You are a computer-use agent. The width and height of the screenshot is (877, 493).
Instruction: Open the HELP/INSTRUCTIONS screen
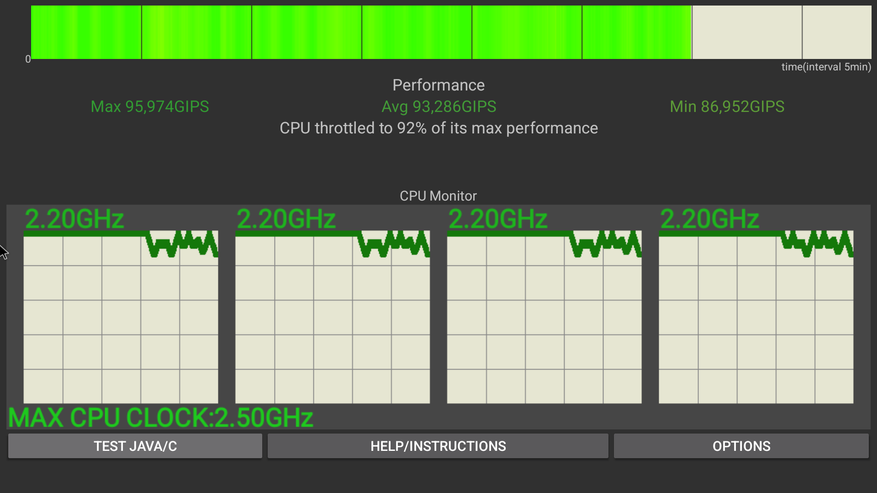click(x=438, y=446)
